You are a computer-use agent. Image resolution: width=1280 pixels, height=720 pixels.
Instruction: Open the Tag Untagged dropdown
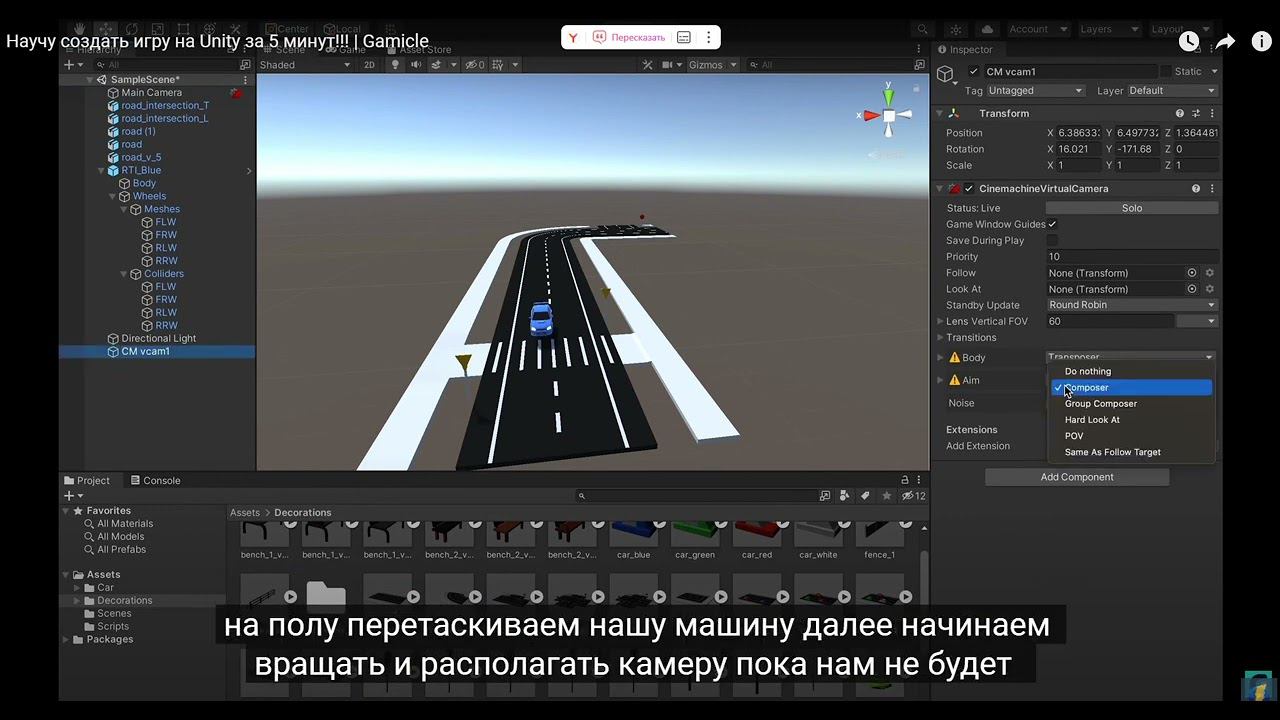(x=1036, y=90)
